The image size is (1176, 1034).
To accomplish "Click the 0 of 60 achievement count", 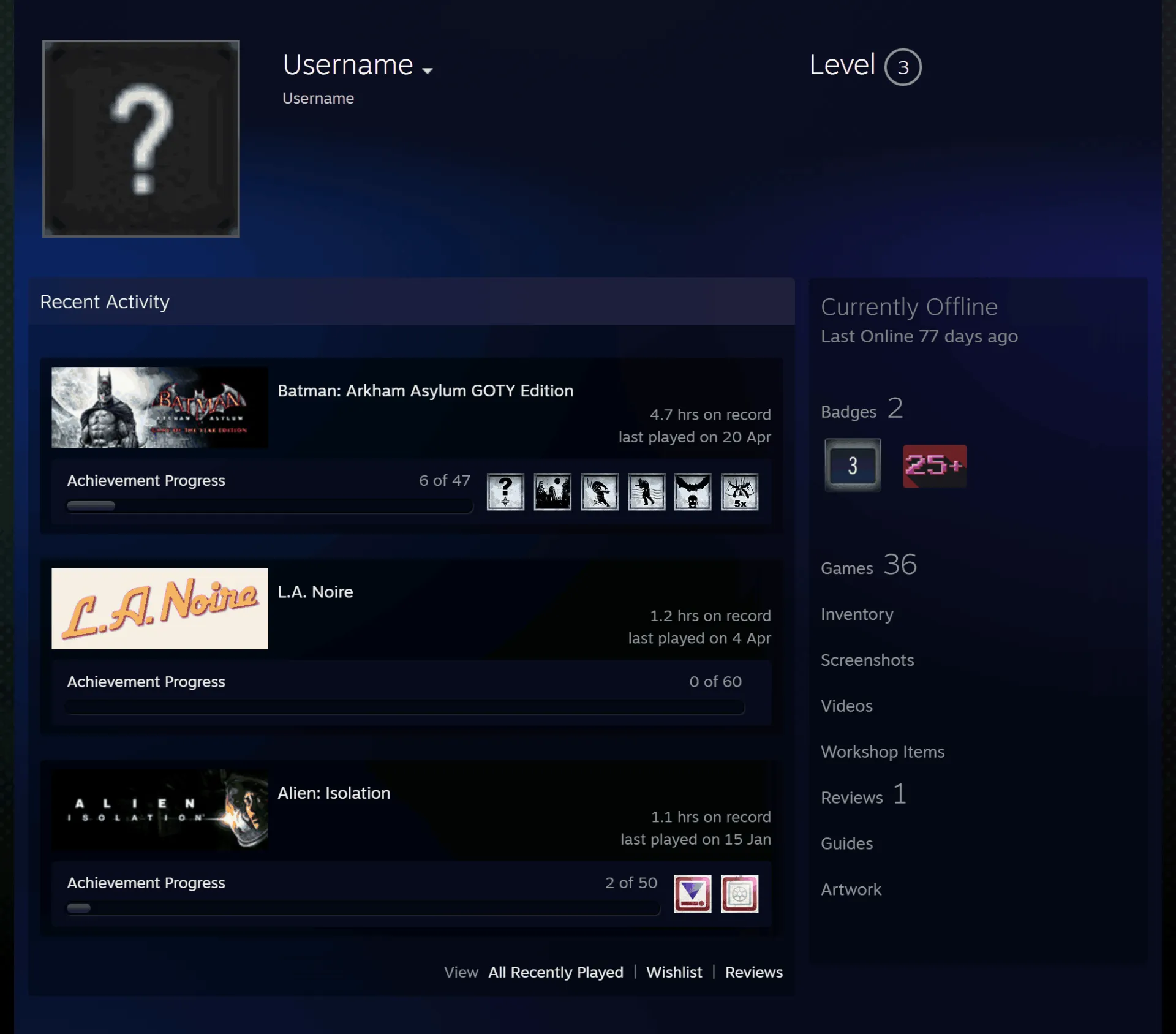I will pyautogui.click(x=715, y=682).
